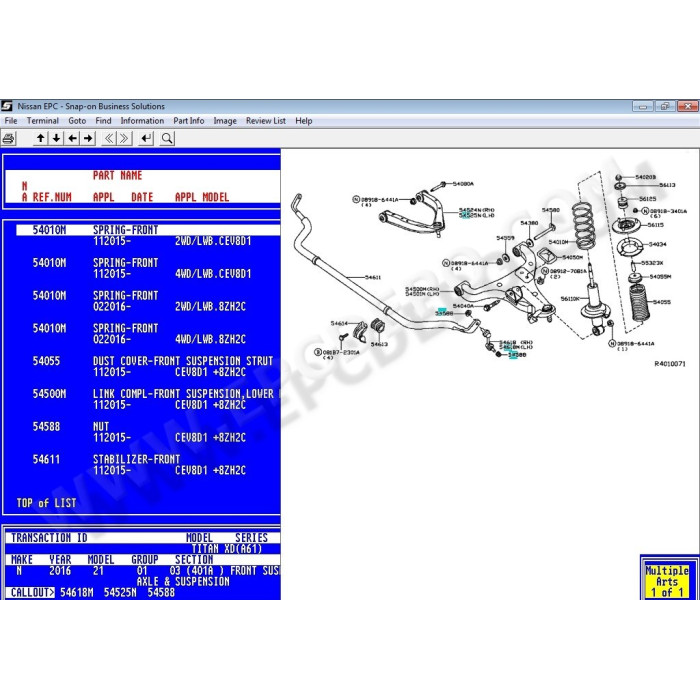Click the TITAN XD(A61) model text

click(x=227, y=549)
